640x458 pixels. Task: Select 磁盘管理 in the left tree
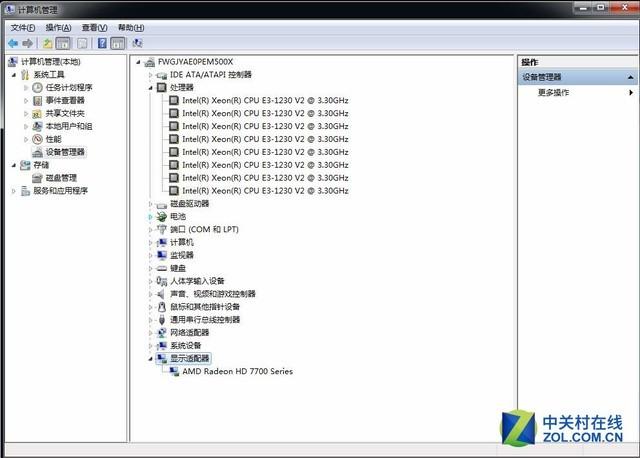(x=60, y=178)
